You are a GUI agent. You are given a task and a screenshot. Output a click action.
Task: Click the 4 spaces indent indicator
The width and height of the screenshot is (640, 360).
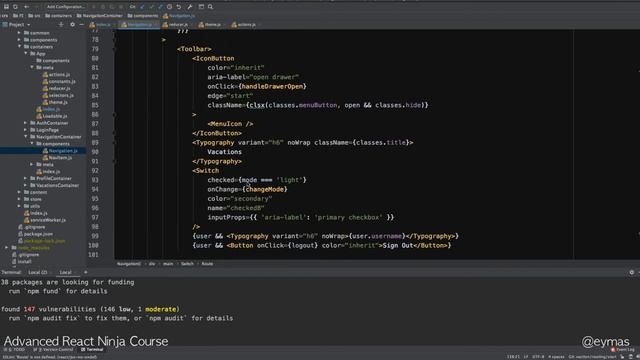pos(556,357)
